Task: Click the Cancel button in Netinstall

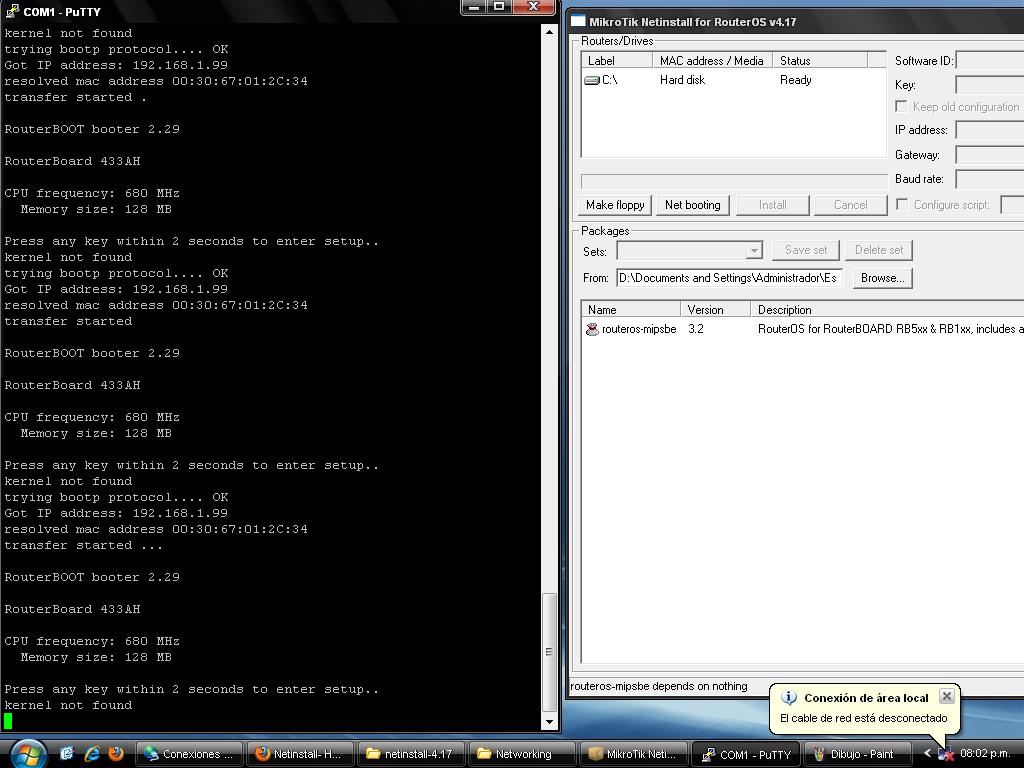Action: click(x=850, y=205)
